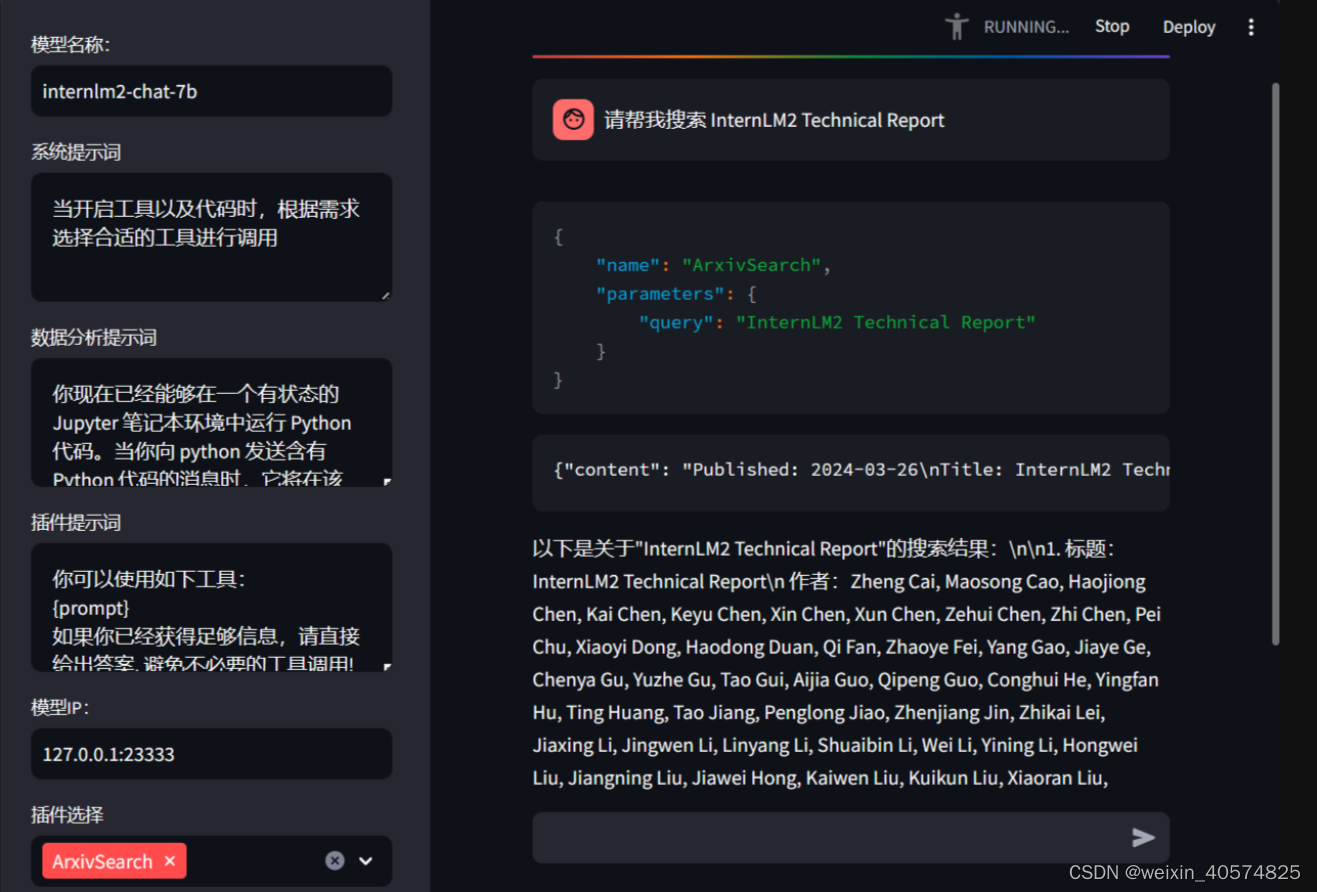Click the main chat vertical scrollbar
Image resolution: width=1317 pixels, height=892 pixels.
[x=1274, y=363]
